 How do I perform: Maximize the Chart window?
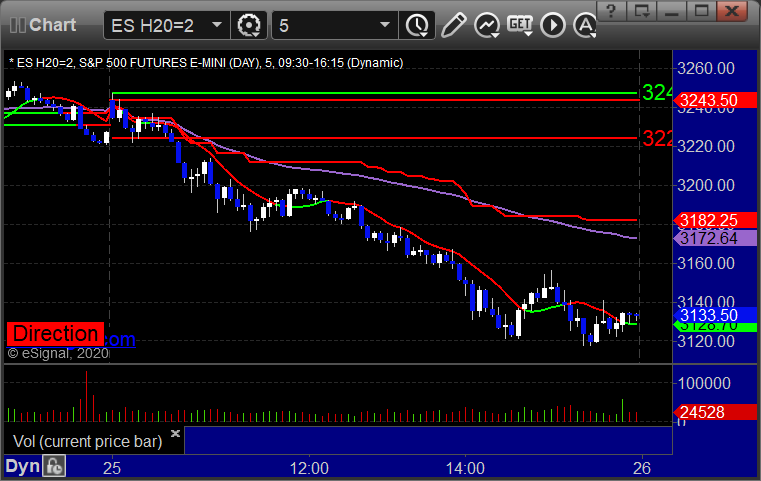pyautogui.click(x=702, y=11)
